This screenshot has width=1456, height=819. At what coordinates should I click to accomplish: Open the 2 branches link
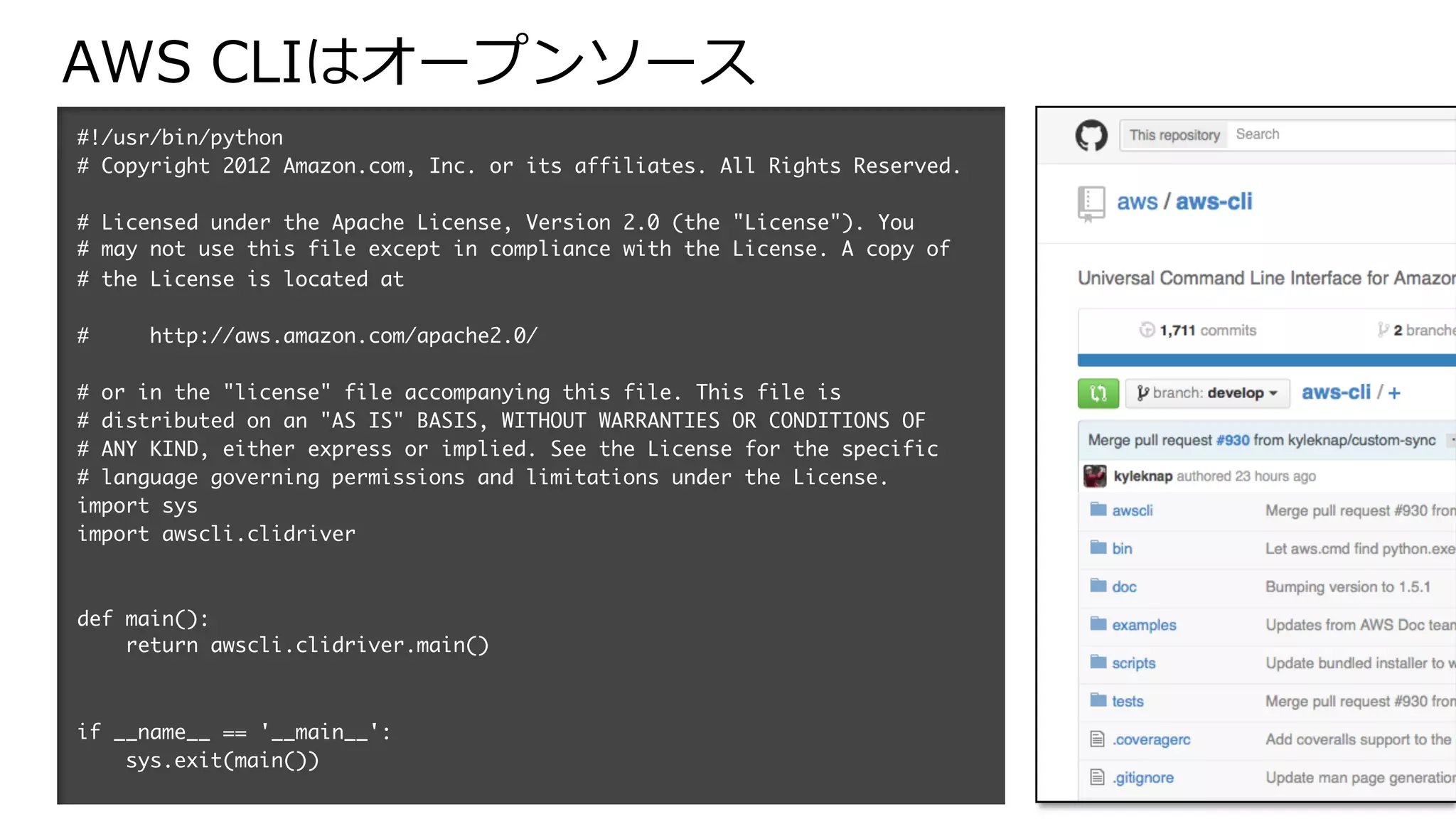coord(1417,330)
